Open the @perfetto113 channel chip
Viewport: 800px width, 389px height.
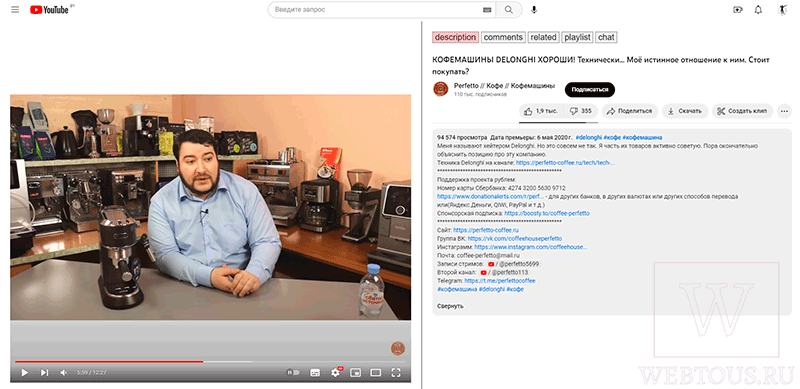[x=505, y=273]
